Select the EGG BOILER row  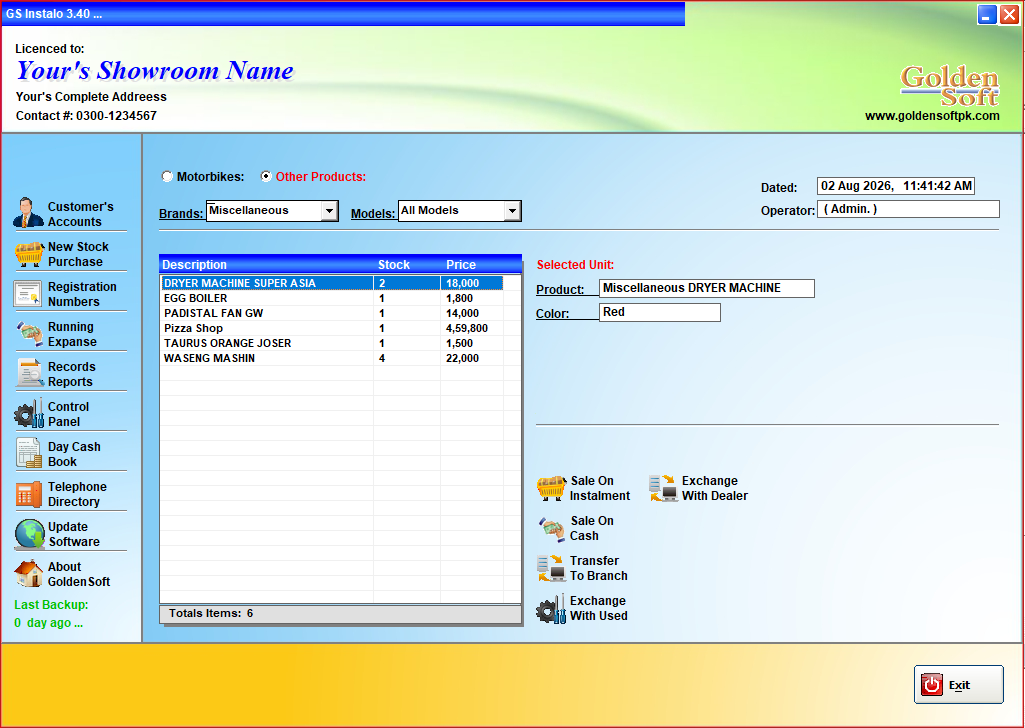click(x=332, y=298)
